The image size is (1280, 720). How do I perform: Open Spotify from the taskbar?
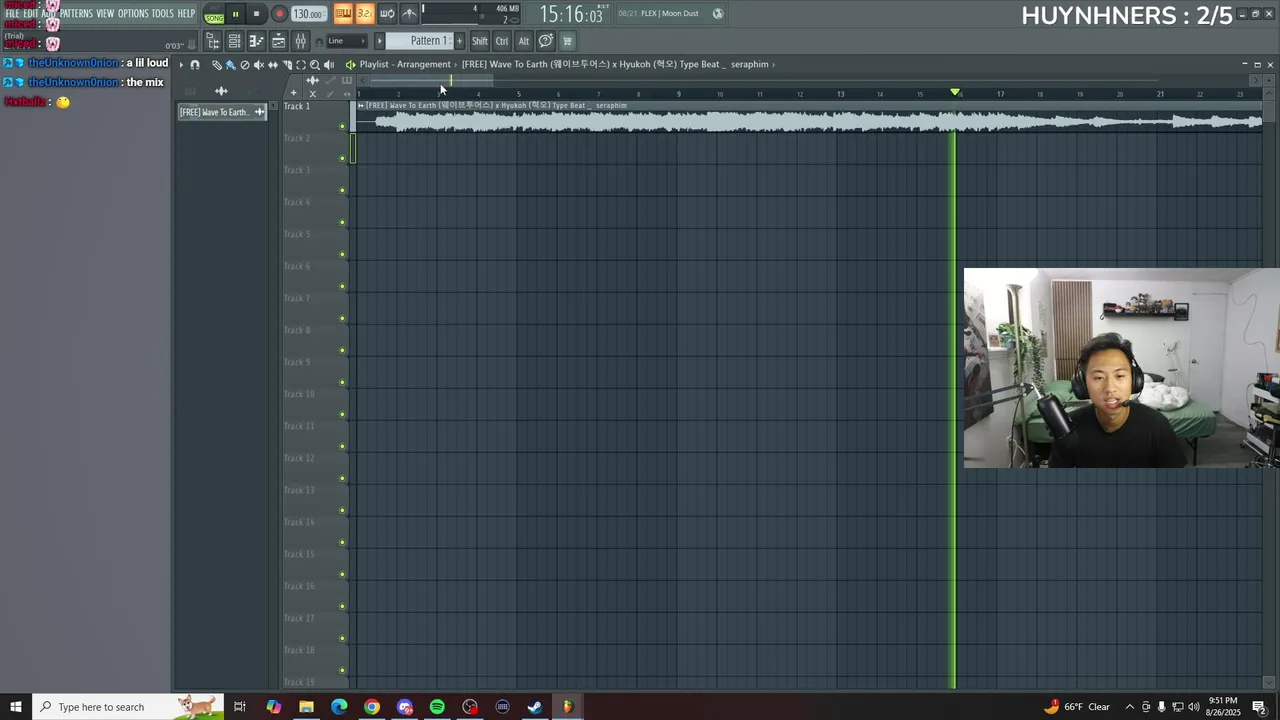point(437,707)
